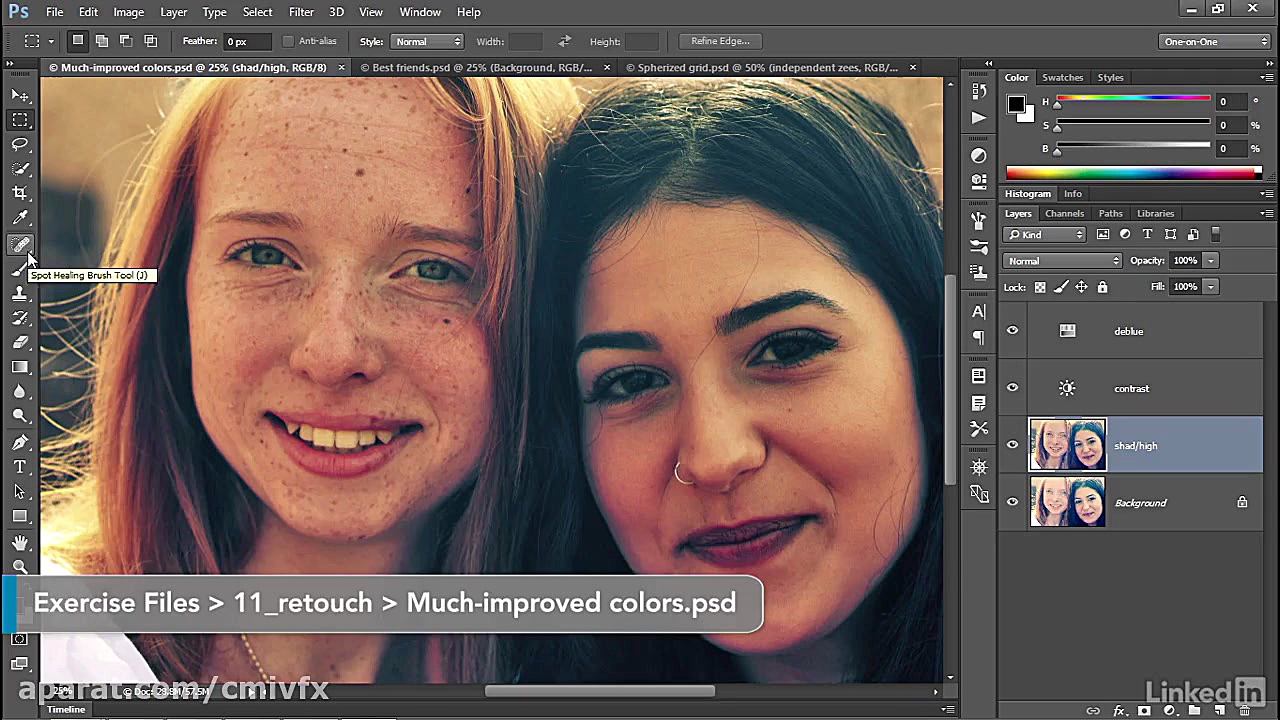Select the Horizontal Type tool
Viewport: 1280px width, 720px height.
click(x=20, y=467)
